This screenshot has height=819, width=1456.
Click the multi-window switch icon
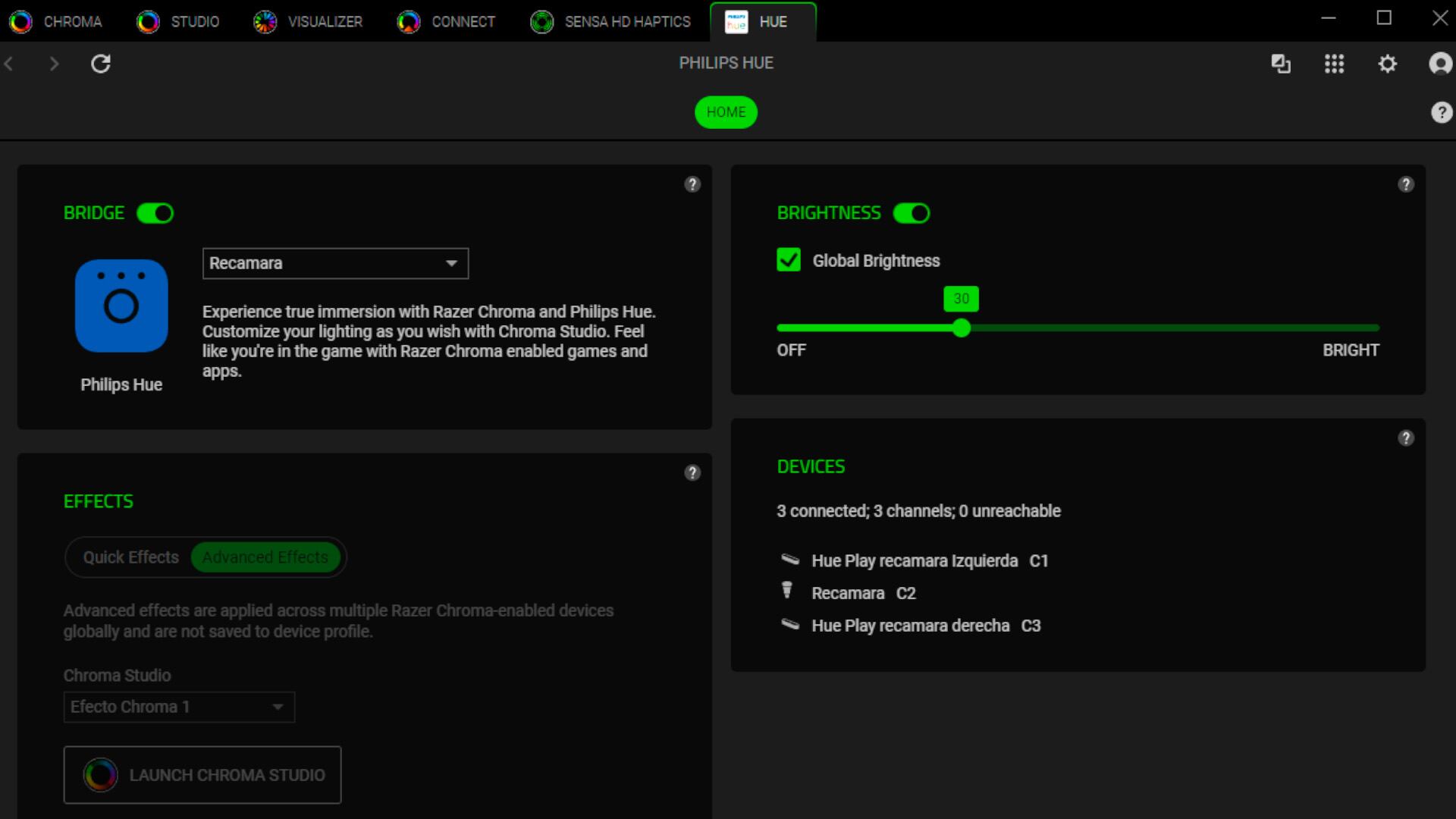tap(1280, 64)
